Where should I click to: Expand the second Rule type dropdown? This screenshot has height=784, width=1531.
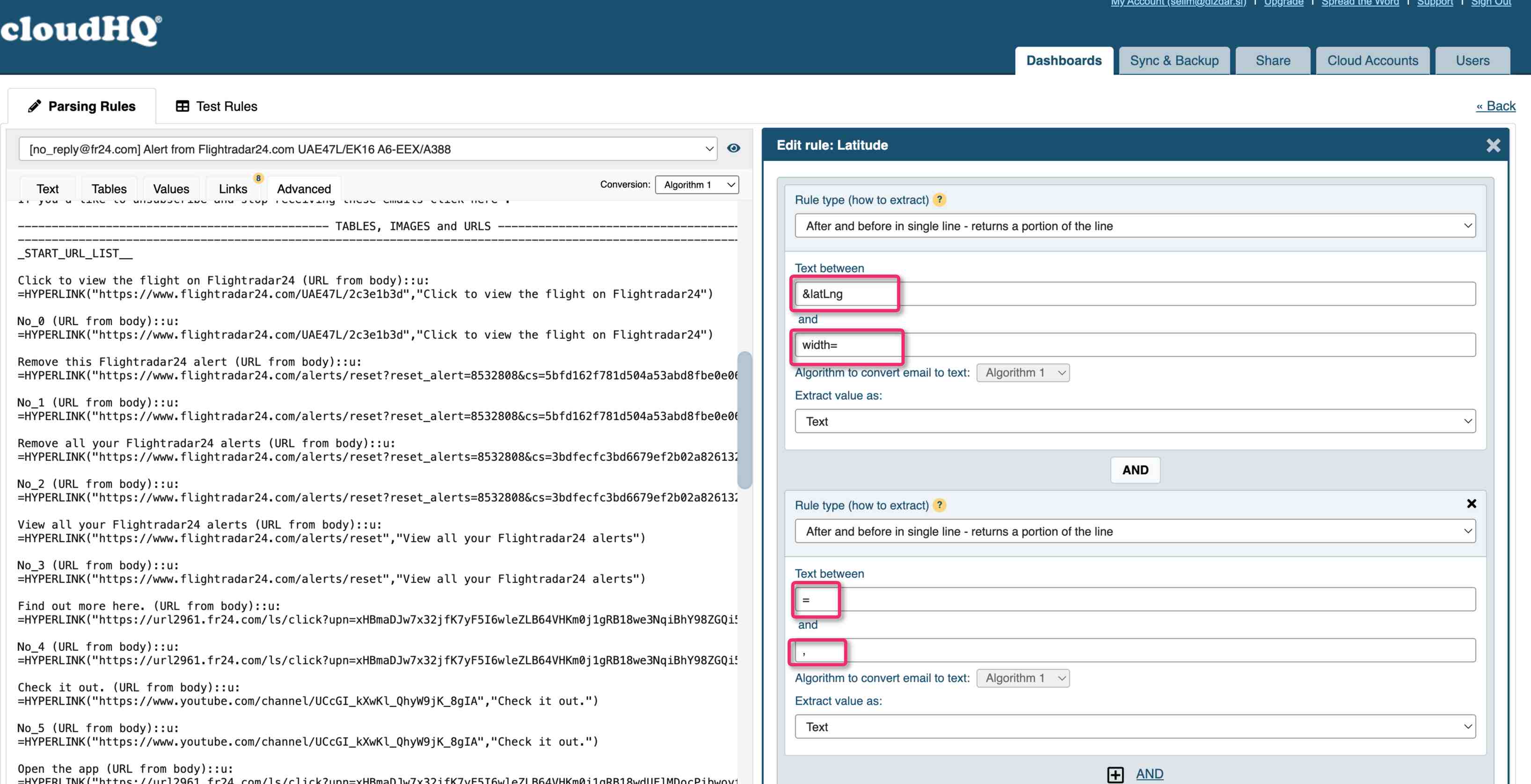point(1135,531)
